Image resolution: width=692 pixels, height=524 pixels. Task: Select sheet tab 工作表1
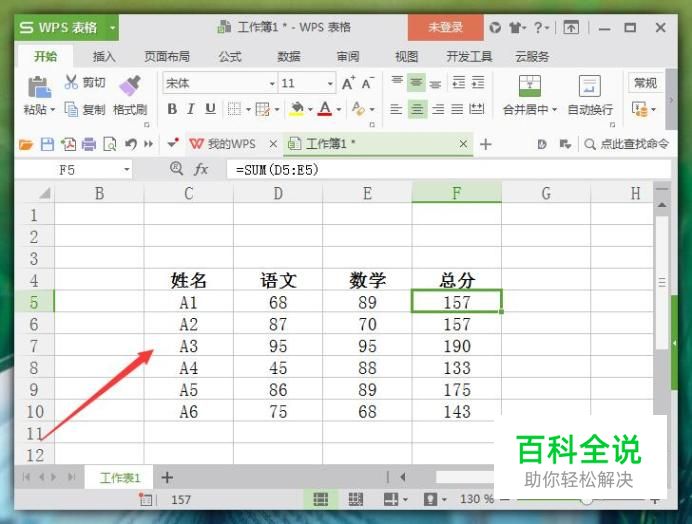(x=120, y=478)
